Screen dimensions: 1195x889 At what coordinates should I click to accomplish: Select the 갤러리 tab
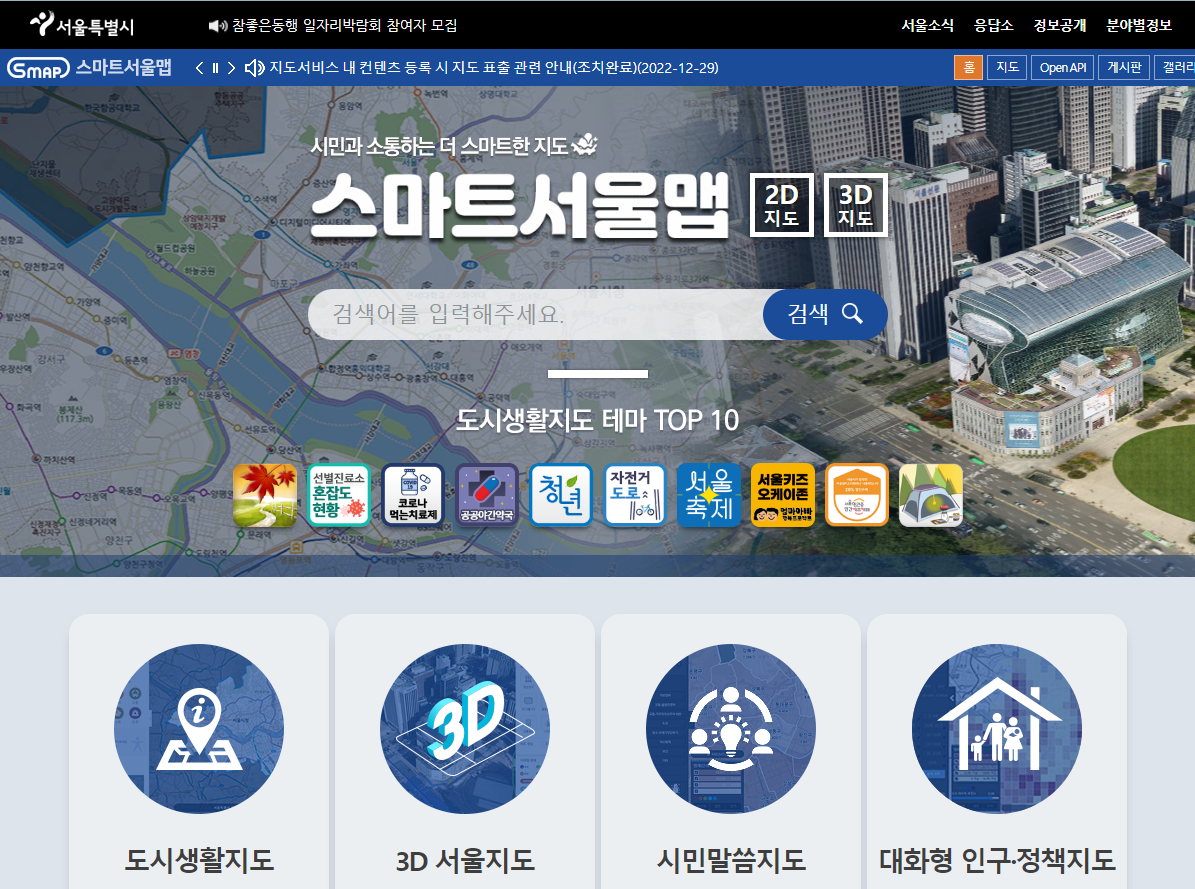pyautogui.click(x=1175, y=67)
